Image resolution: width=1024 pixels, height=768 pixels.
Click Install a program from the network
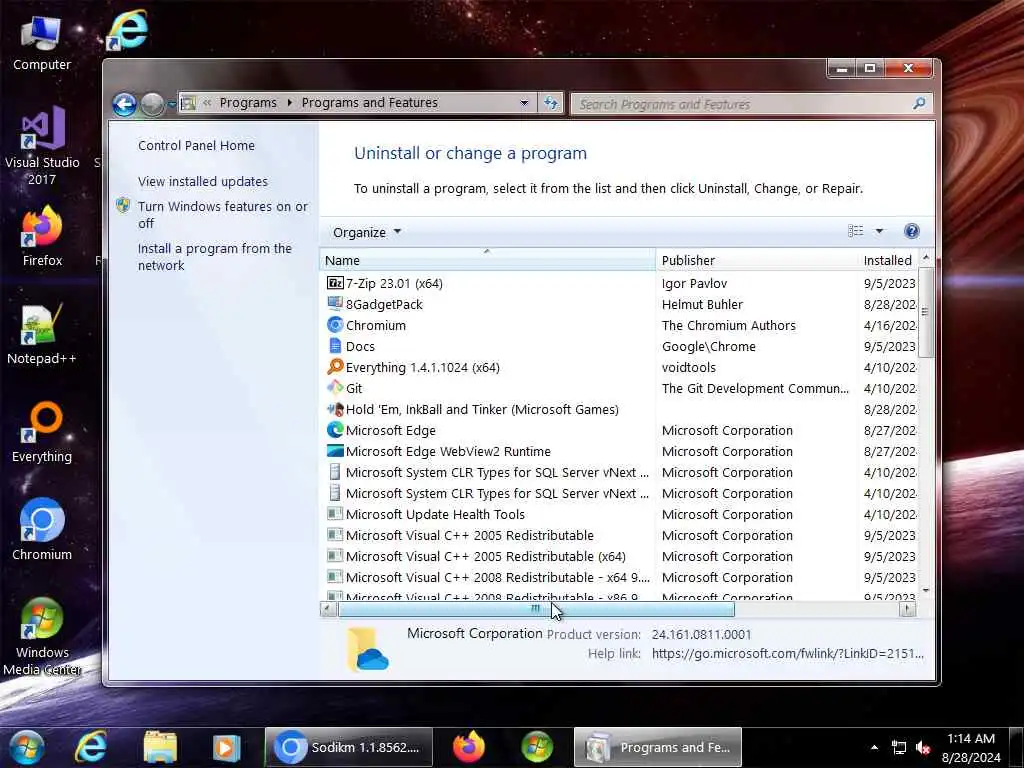[x=215, y=257]
